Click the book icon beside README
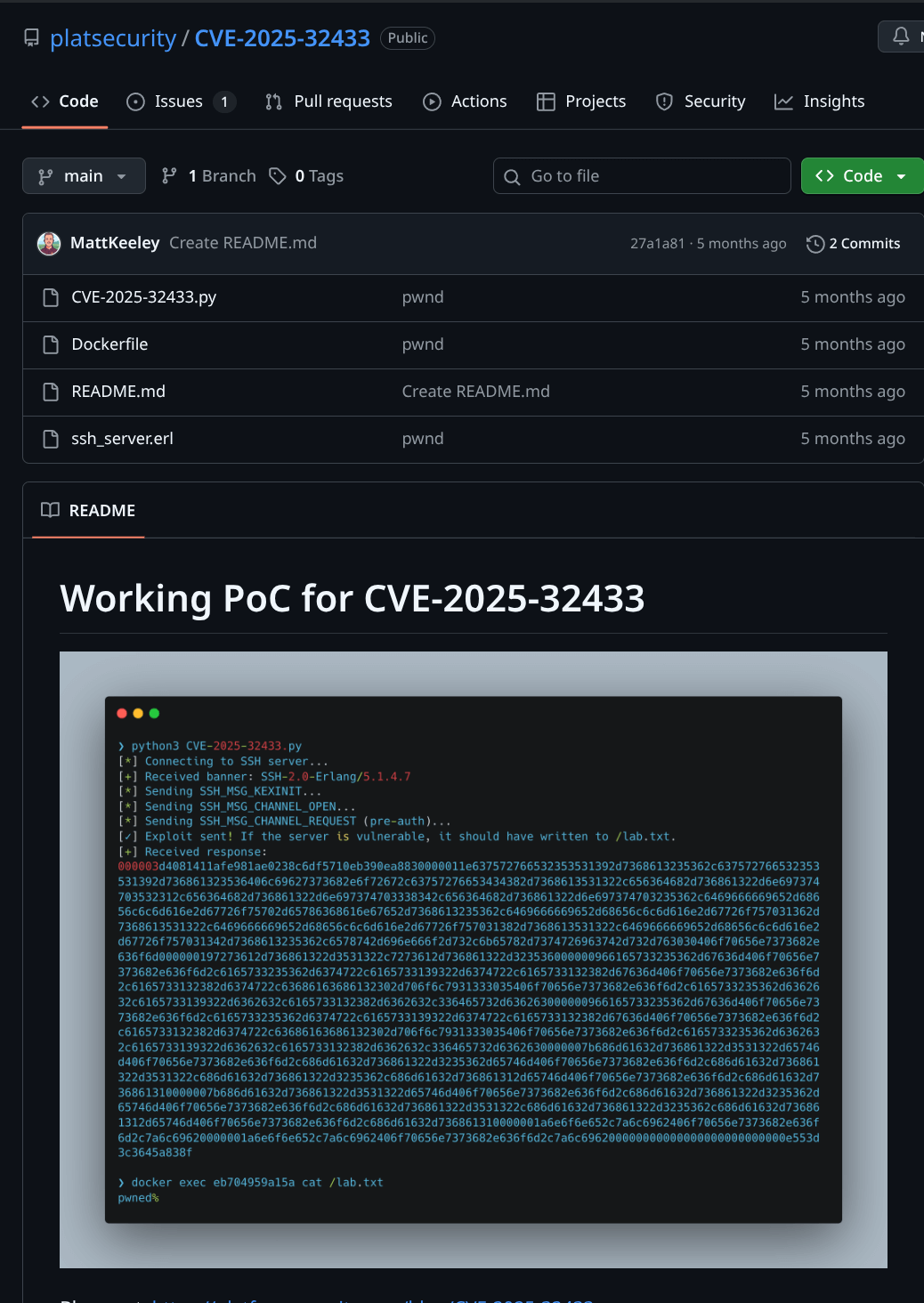The image size is (924, 1303). [x=51, y=511]
